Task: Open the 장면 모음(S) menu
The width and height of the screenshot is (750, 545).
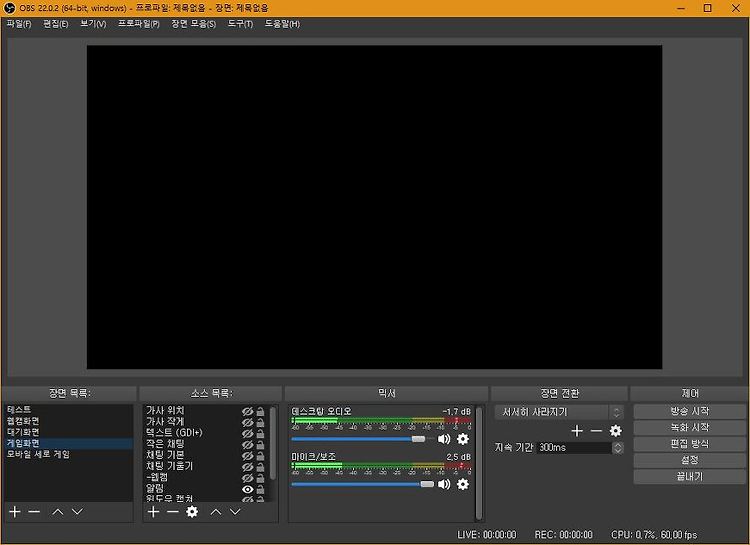Action: [194, 23]
